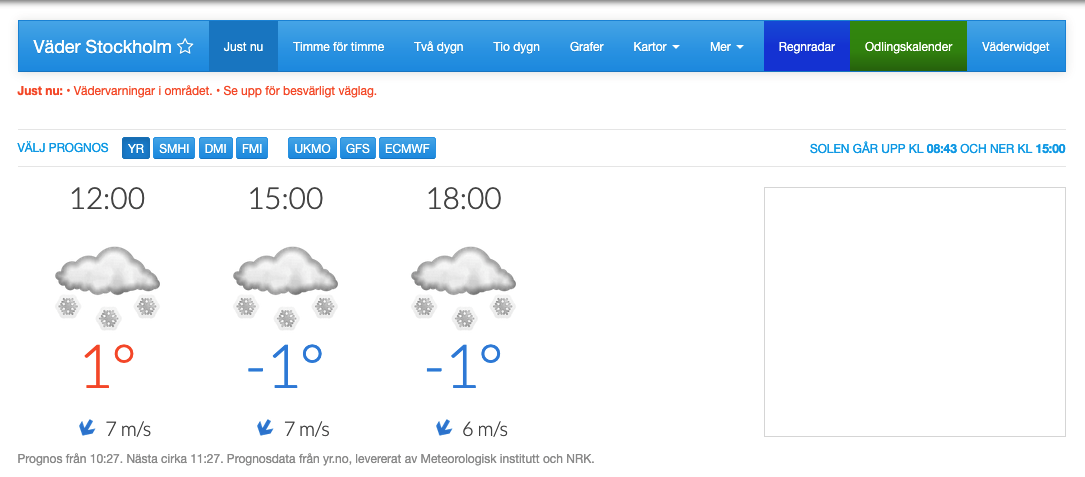Click the empty advertisement box

point(914,311)
